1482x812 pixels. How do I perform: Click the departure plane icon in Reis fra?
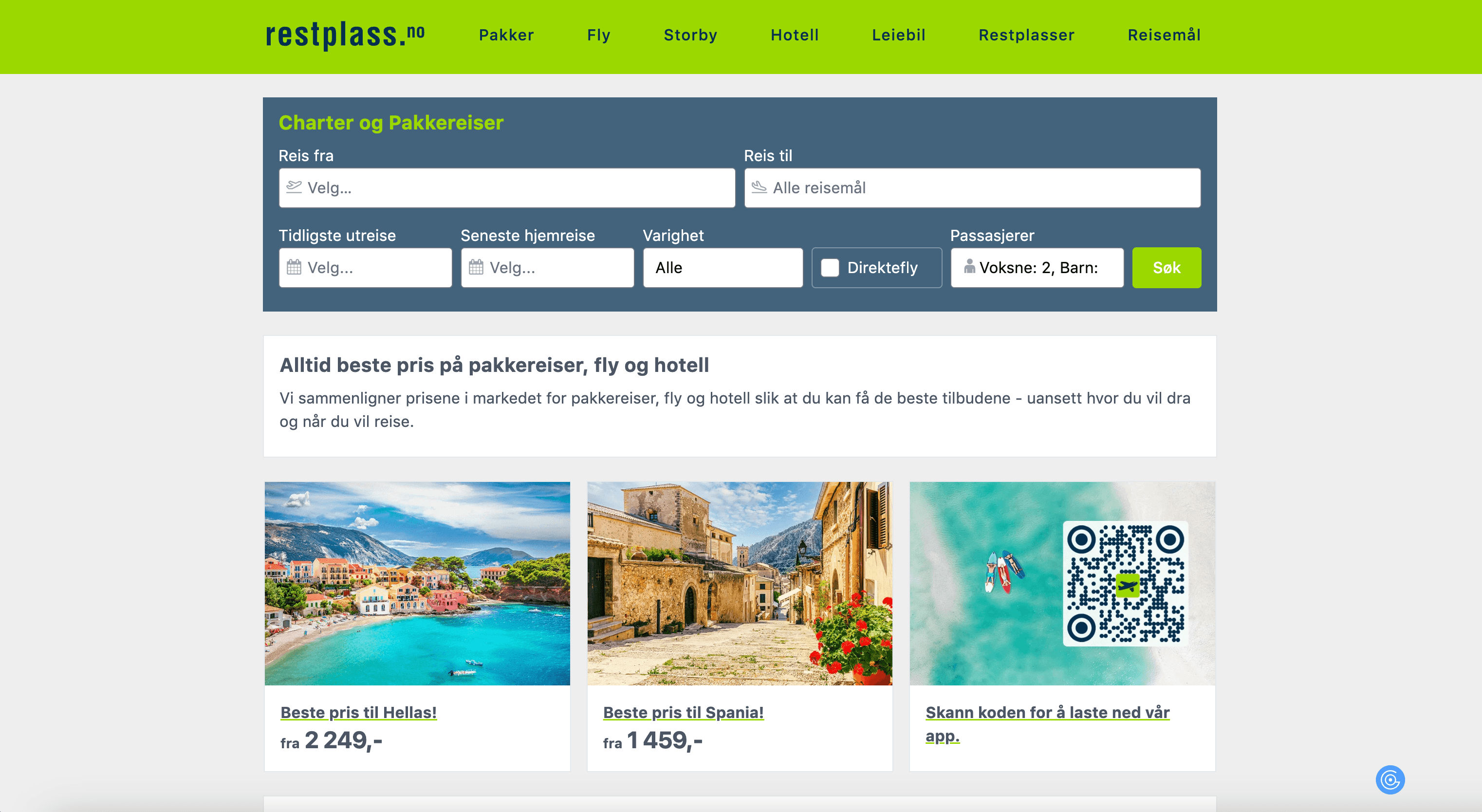(x=294, y=187)
